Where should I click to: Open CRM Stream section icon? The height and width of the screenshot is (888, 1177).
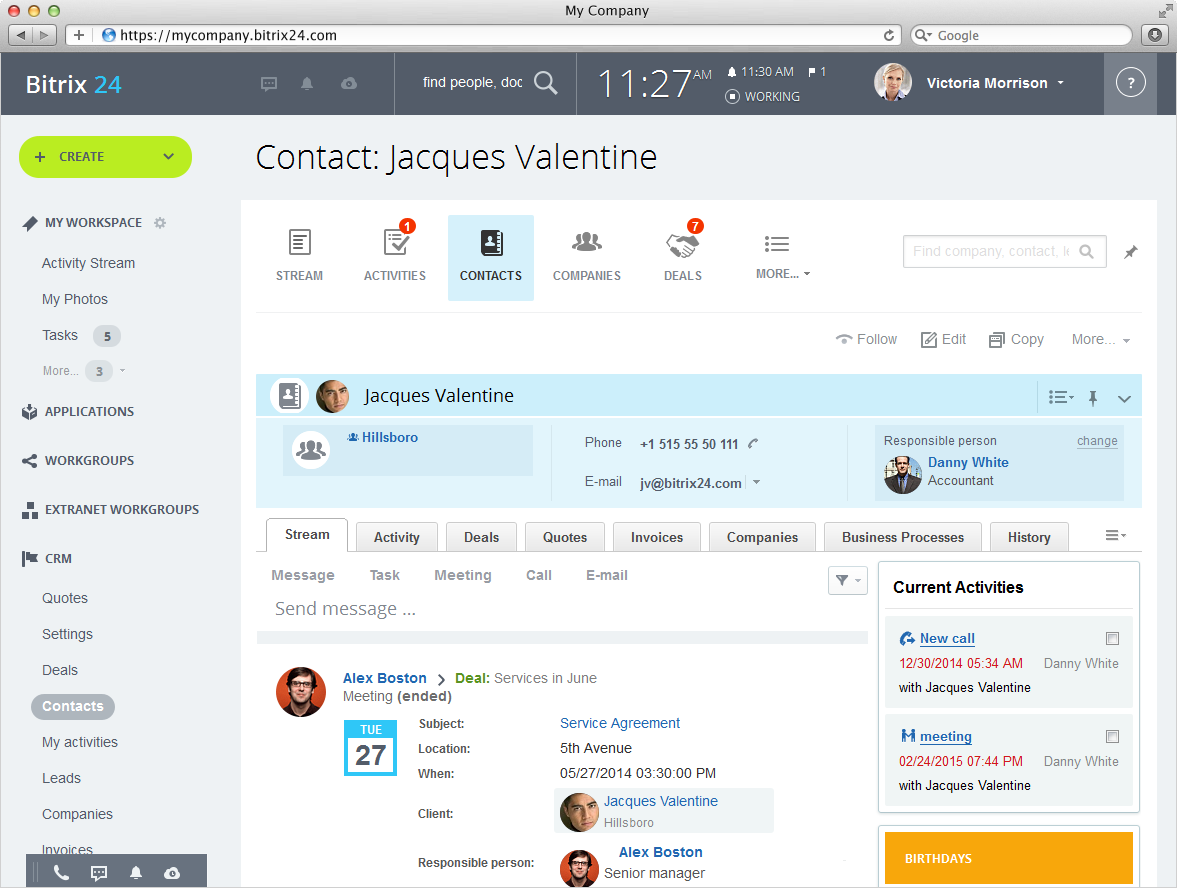point(300,242)
